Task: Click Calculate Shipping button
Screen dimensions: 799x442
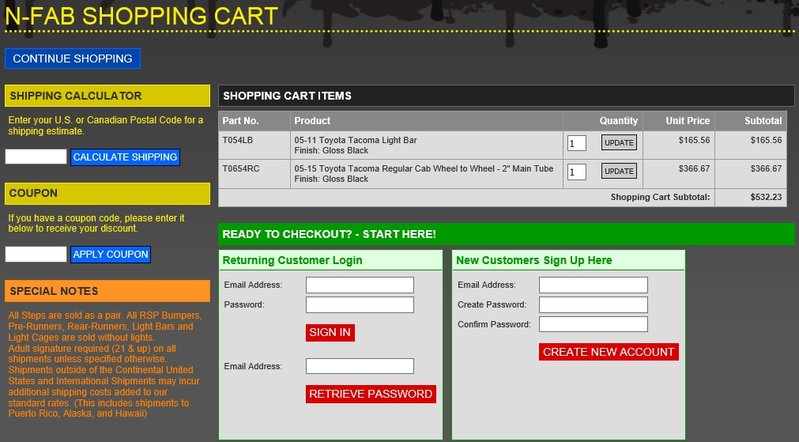Action: (125, 157)
